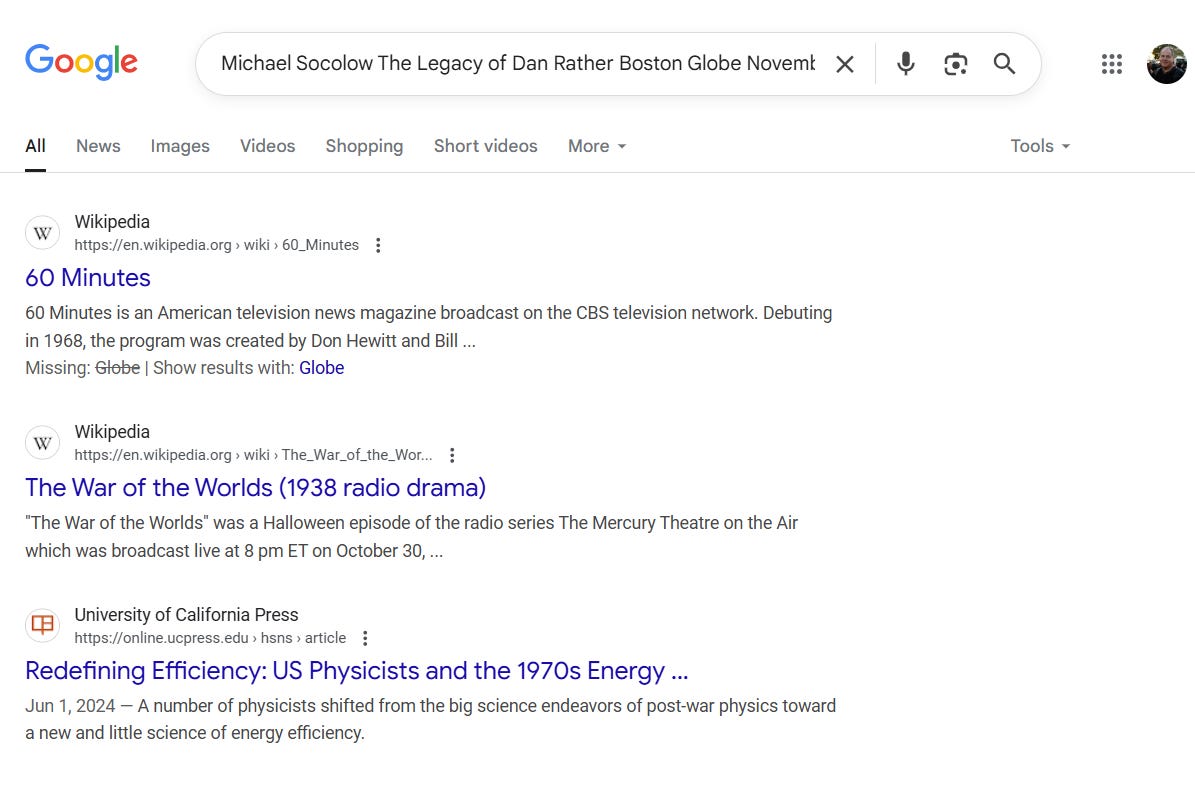Switch to the Images tab
1195x785 pixels.
point(180,146)
